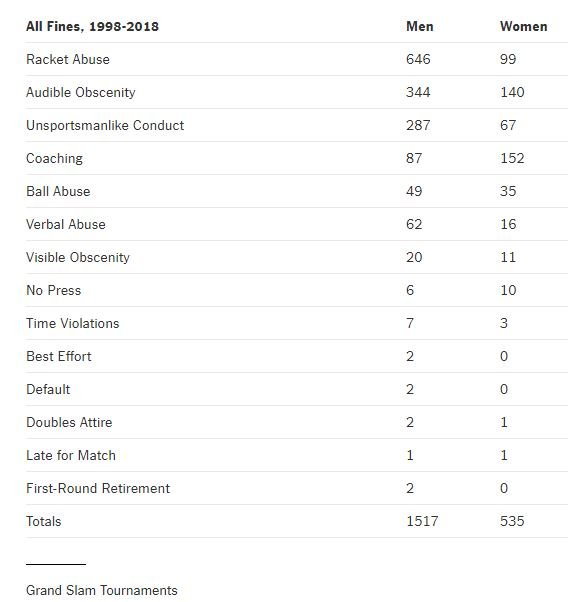Click the women's total value 535

coord(512,522)
